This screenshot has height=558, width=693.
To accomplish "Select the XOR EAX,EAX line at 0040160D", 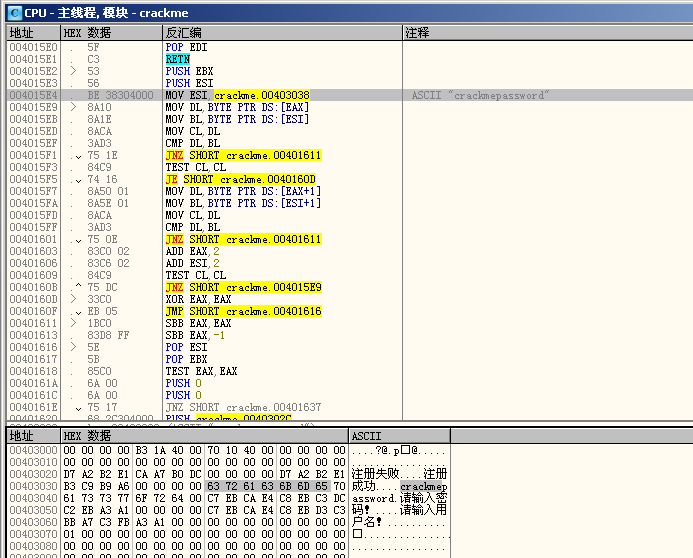I will point(198,299).
